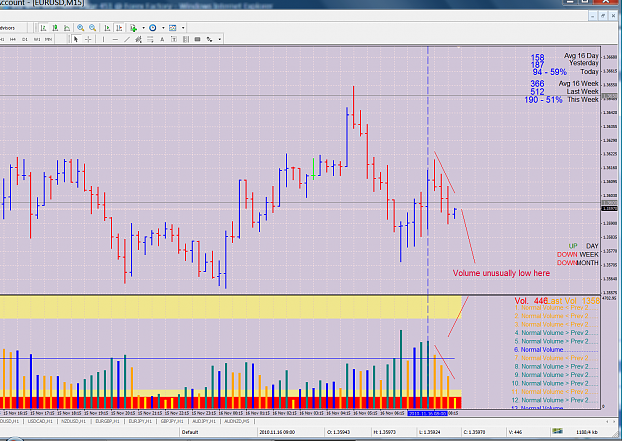Click the zoom out magnifier icon

click(92, 28)
